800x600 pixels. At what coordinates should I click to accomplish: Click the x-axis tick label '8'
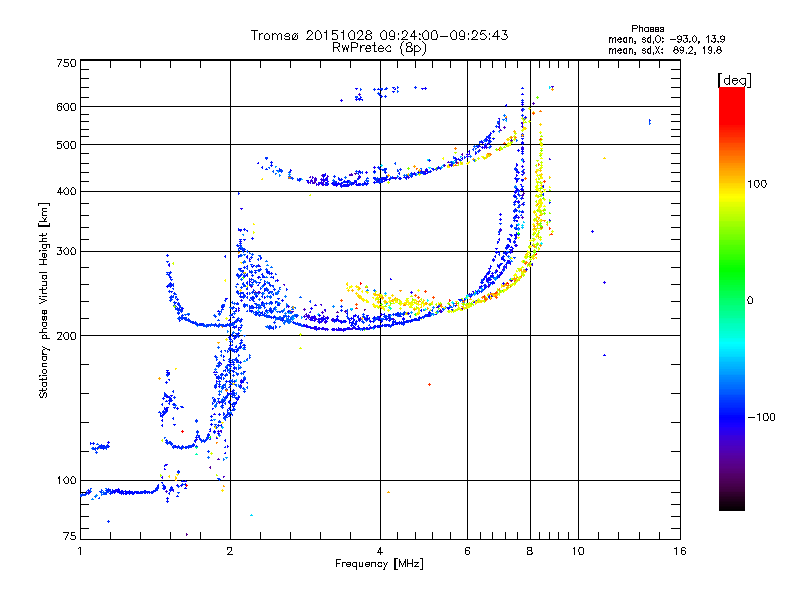point(530,551)
